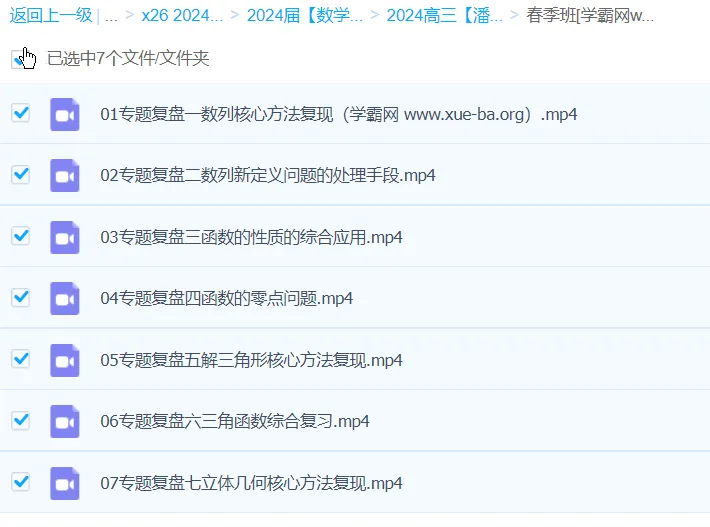
Task: Click the video icon for 05专题复盘五解三角形
Action: tap(65, 360)
